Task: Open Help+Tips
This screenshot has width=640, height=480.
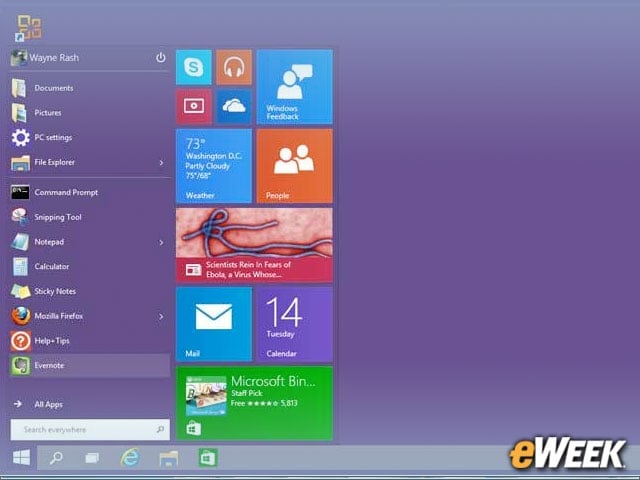Action: tap(90, 341)
